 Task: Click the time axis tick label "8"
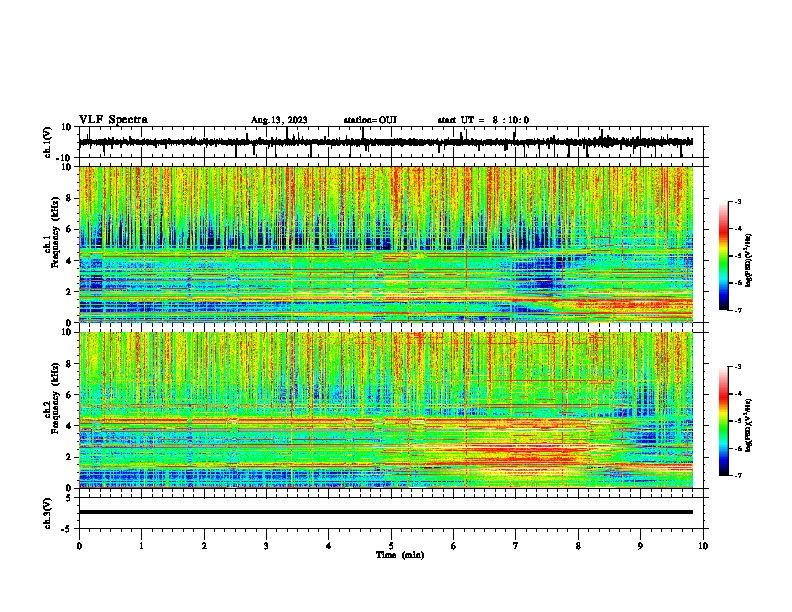578,546
